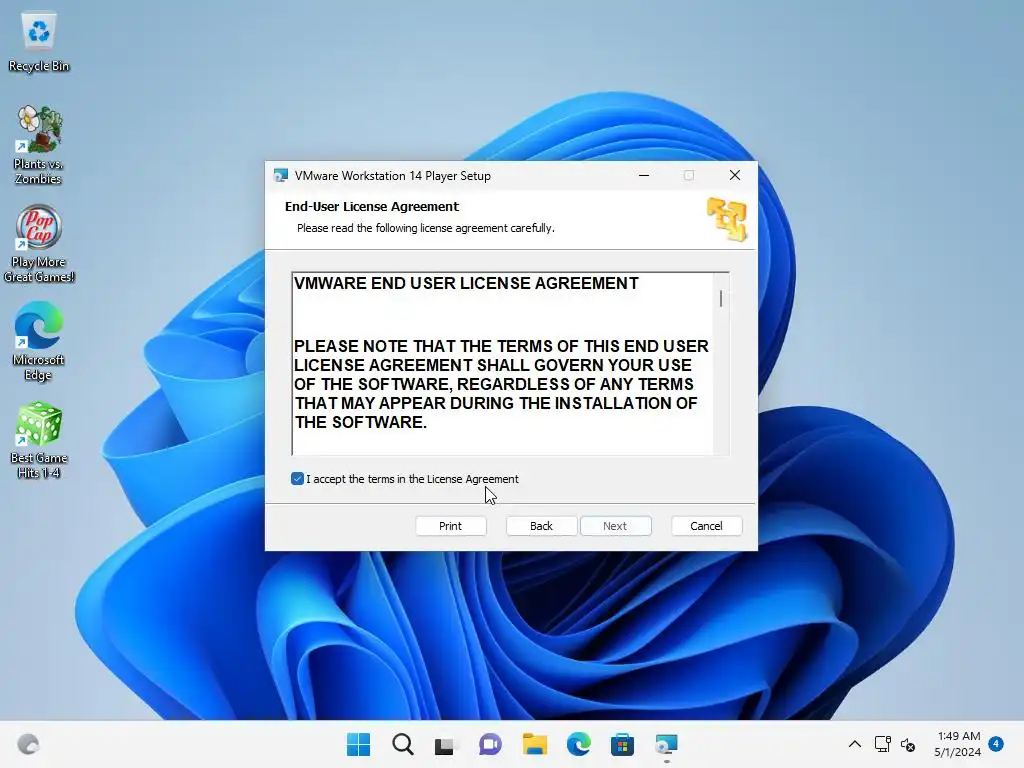Minimize the VMware setup window
1024x768 pixels.
pos(644,175)
